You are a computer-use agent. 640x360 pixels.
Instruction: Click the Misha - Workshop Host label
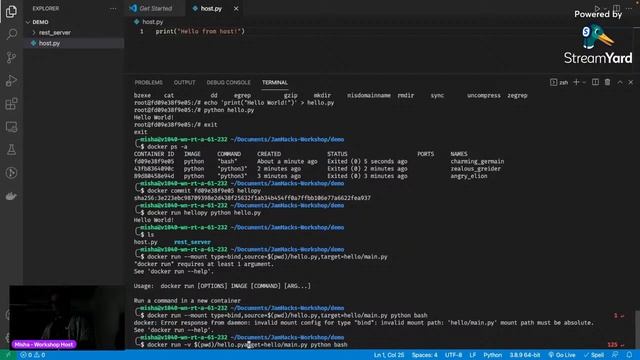click(44, 344)
